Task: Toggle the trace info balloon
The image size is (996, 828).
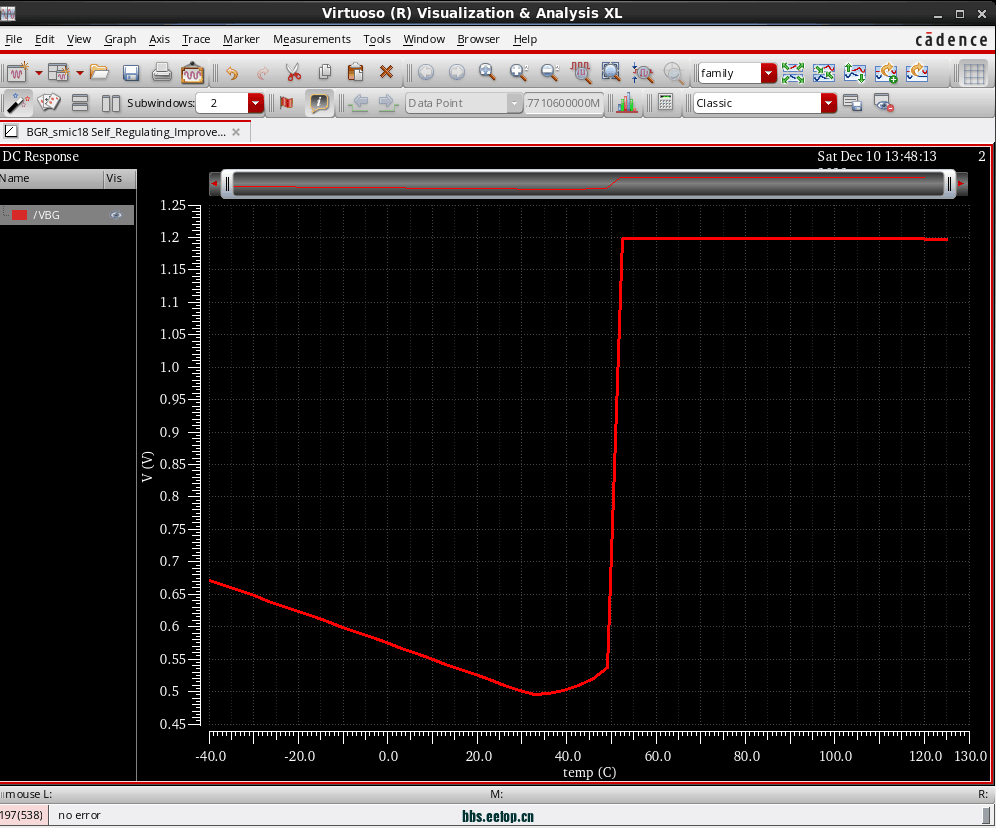Action: point(318,103)
